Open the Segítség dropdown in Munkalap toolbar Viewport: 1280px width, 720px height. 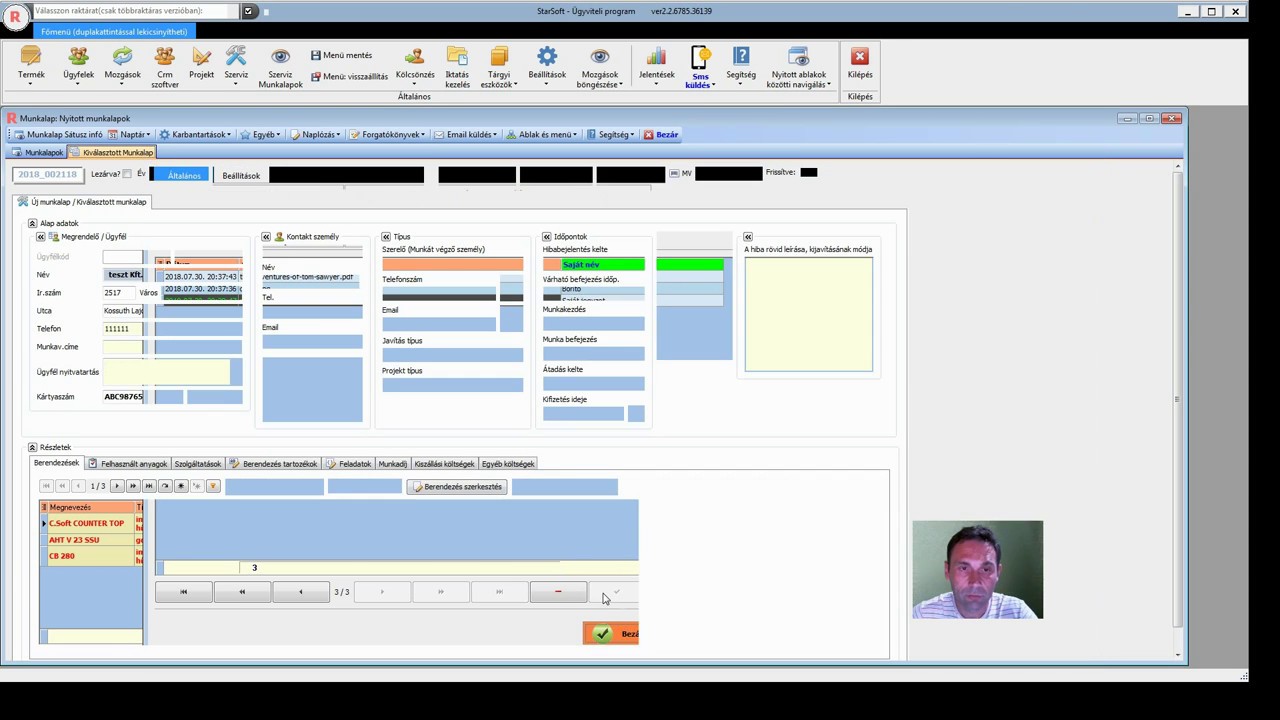click(610, 134)
